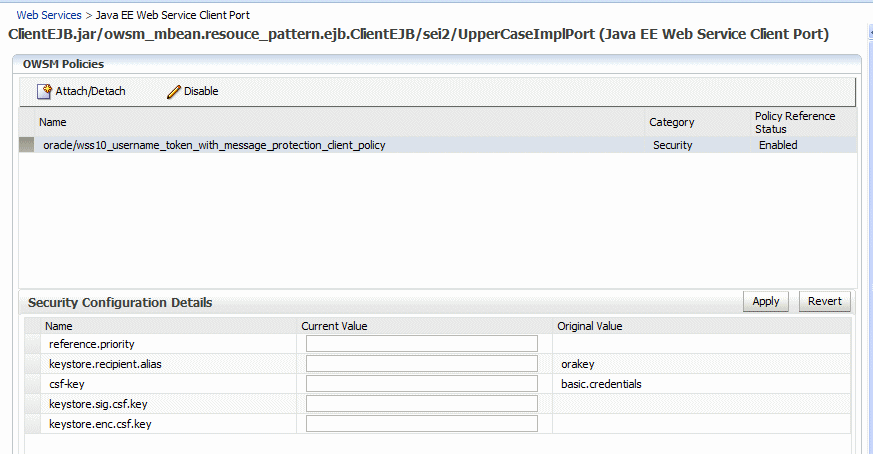This screenshot has width=873, height=454.
Task: Focus the reference.priority current value field
Action: click(x=421, y=344)
